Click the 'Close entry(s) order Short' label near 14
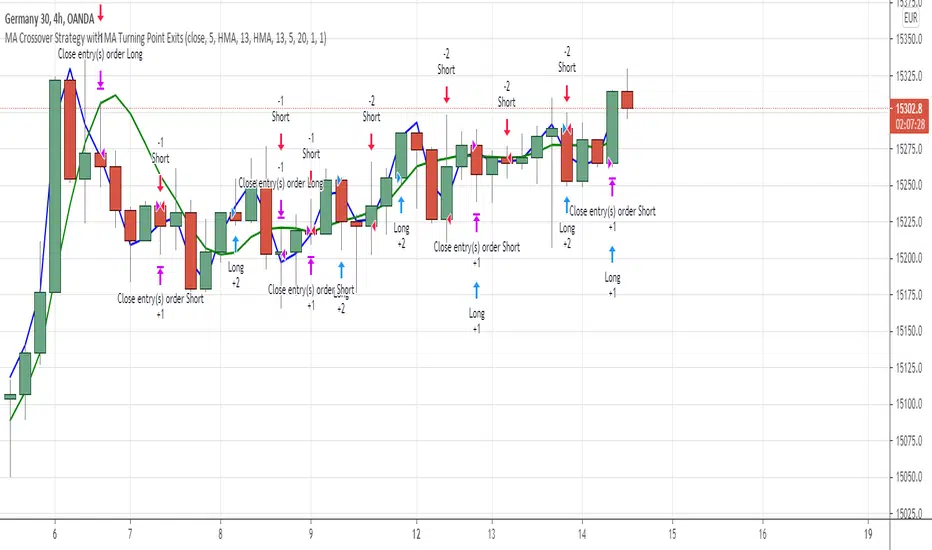 tap(612, 211)
